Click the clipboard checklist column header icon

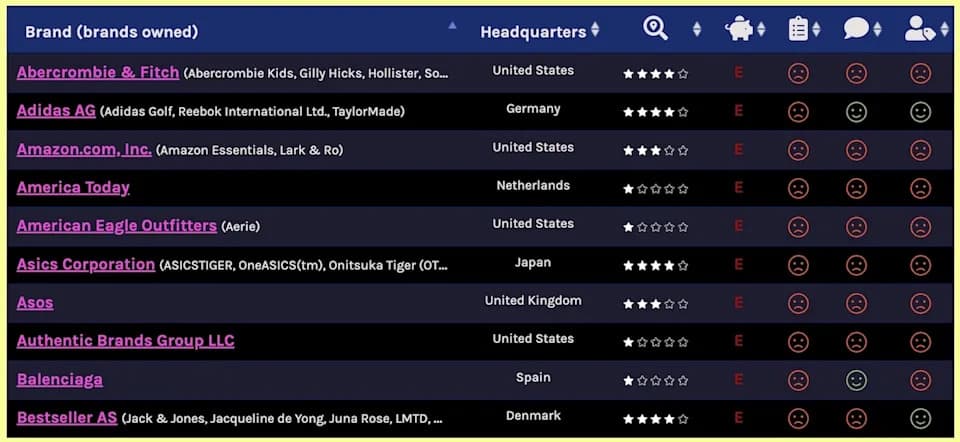(798, 29)
